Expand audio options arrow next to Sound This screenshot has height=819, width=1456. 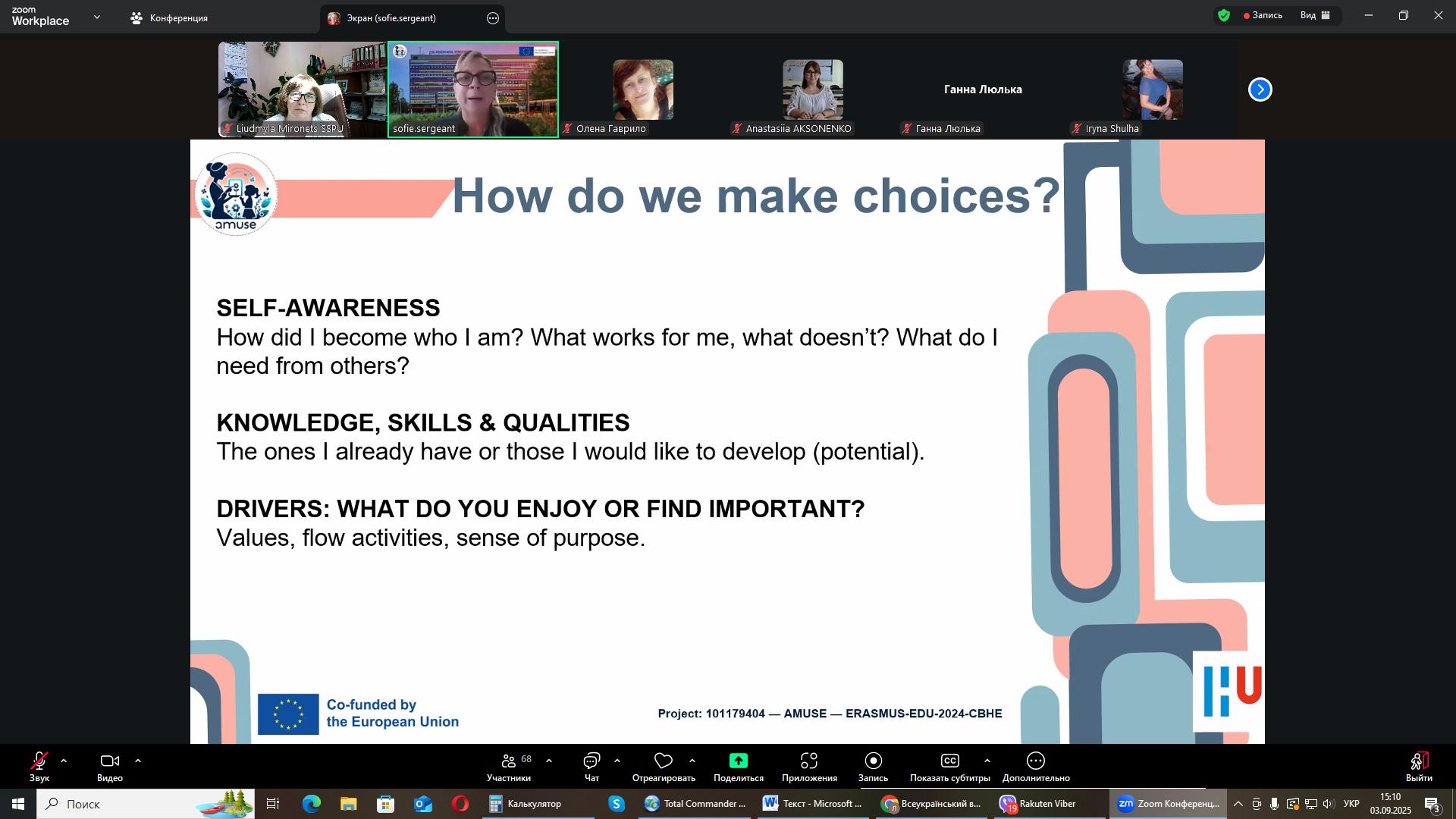click(x=64, y=761)
